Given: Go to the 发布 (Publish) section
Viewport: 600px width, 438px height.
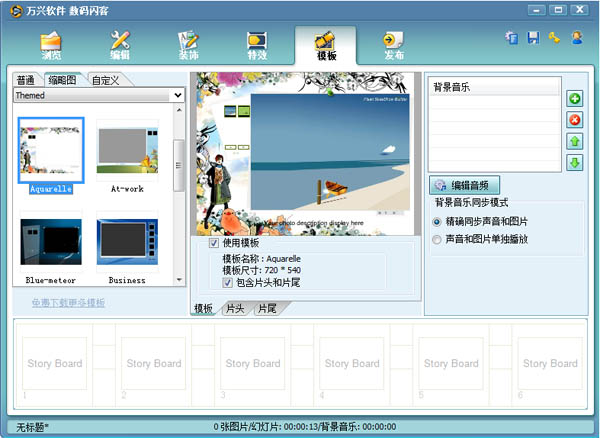Looking at the screenshot, I should tap(393, 45).
